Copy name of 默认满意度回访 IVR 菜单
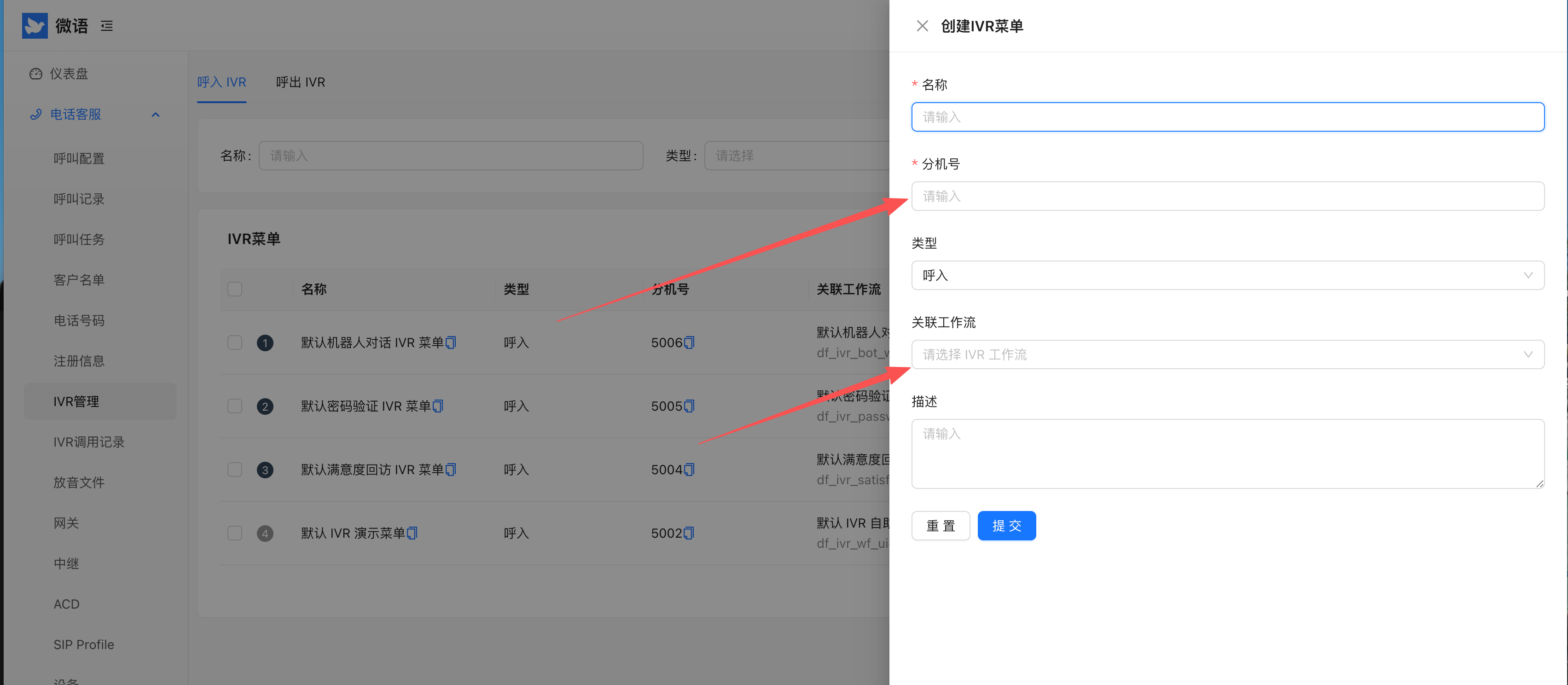Image resolution: width=1568 pixels, height=685 pixels. (451, 470)
